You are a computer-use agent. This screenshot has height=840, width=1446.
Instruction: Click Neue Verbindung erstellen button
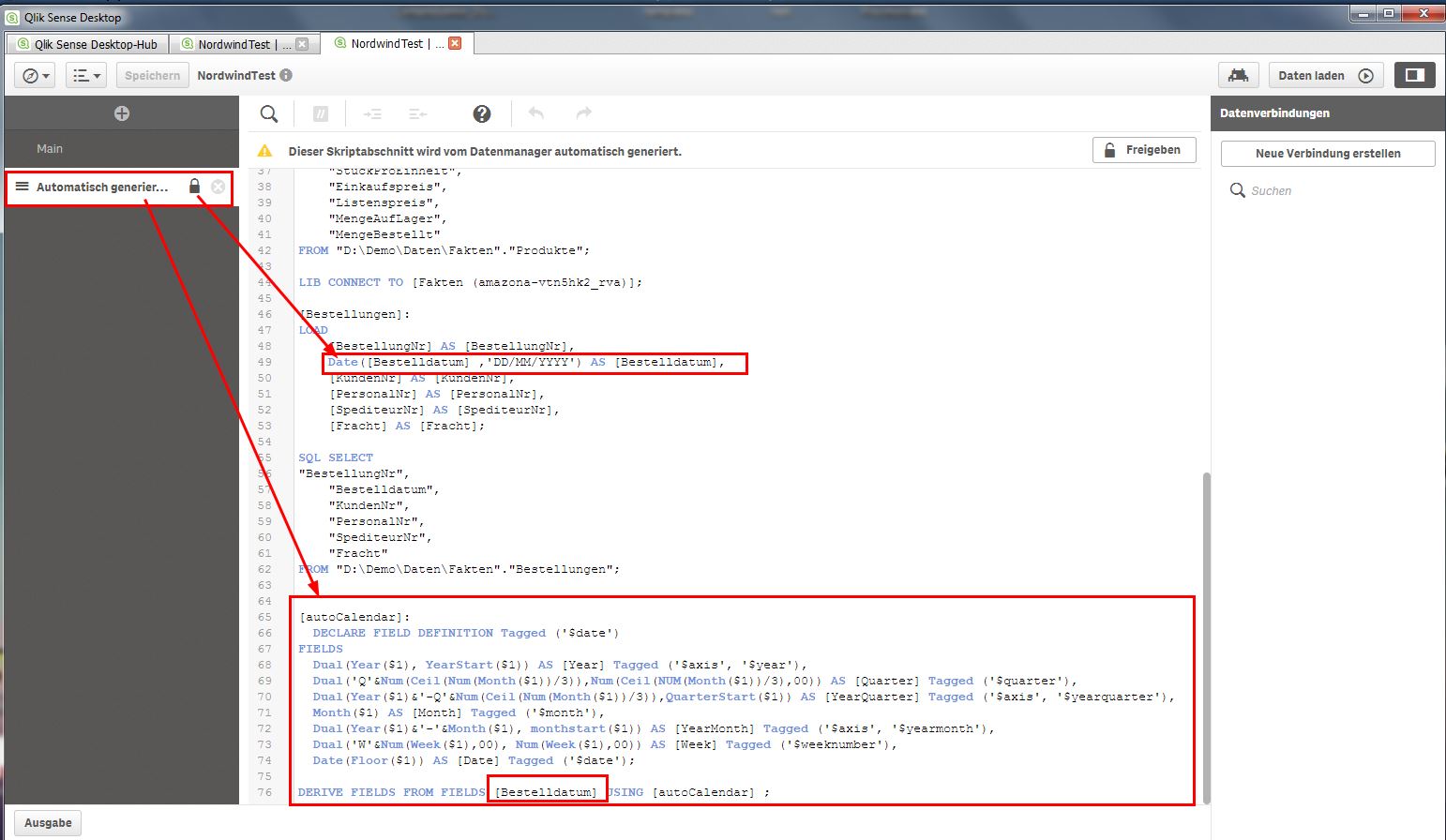pyautogui.click(x=1327, y=154)
